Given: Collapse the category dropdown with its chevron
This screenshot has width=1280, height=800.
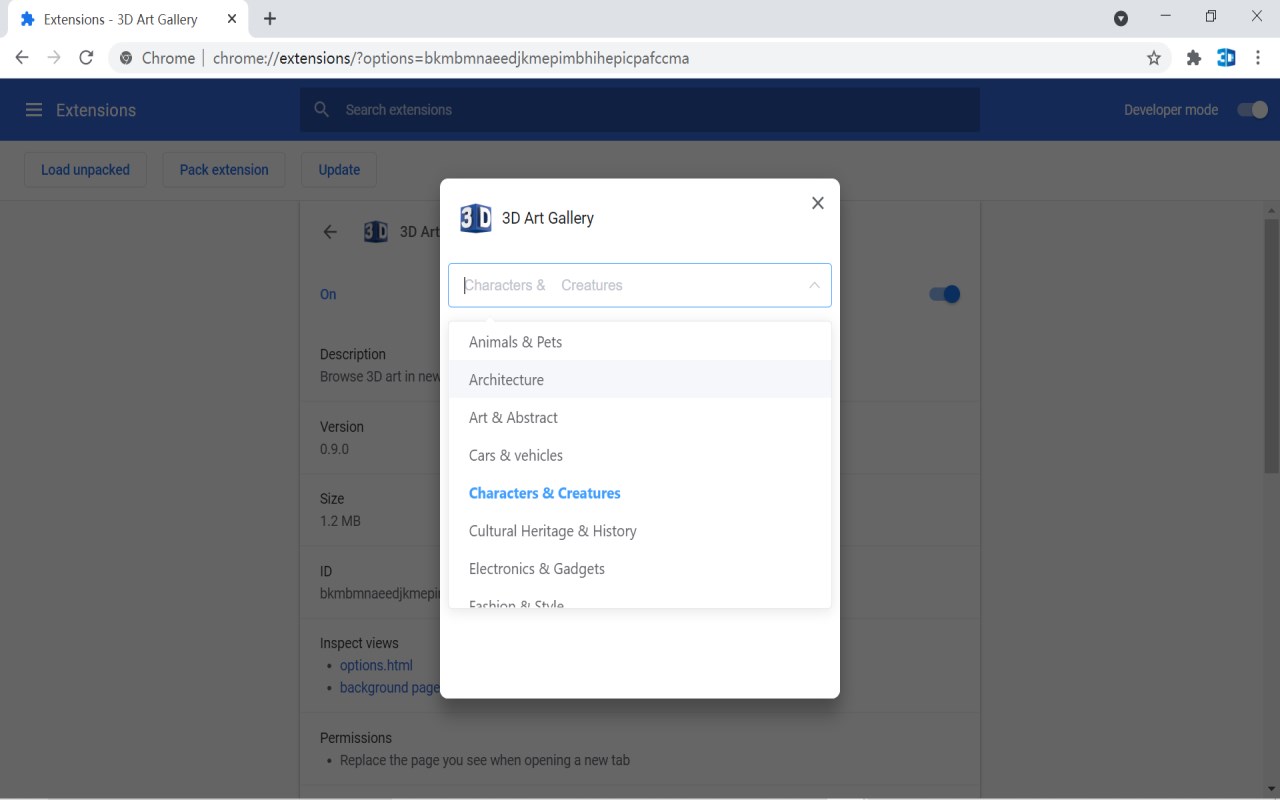Looking at the screenshot, I should pyautogui.click(x=814, y=285).
